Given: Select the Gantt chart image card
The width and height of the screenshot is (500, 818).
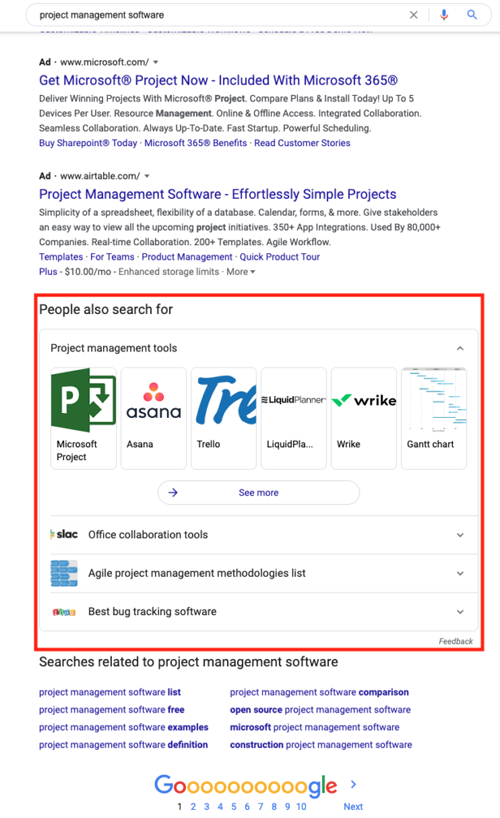Looking at the screenshot, I should (x=434, y=418).
